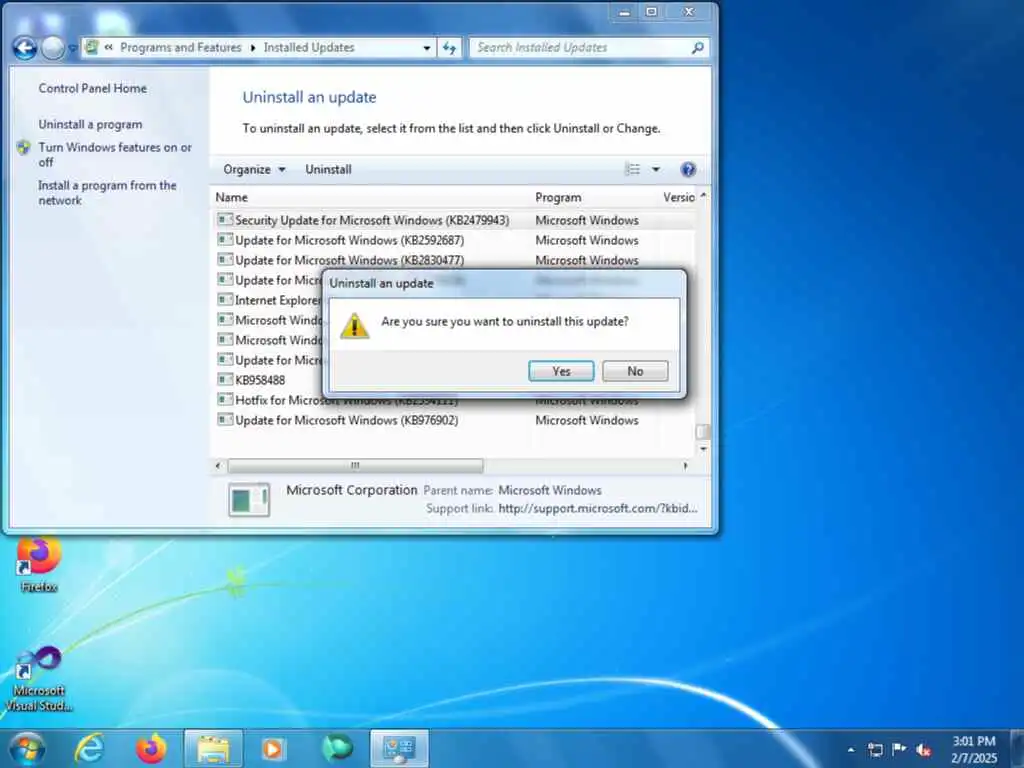Viewport: 1024px width, 768px height.
Task: Click the icon beside KB2479943 security update
Action: tap(225, 220)
